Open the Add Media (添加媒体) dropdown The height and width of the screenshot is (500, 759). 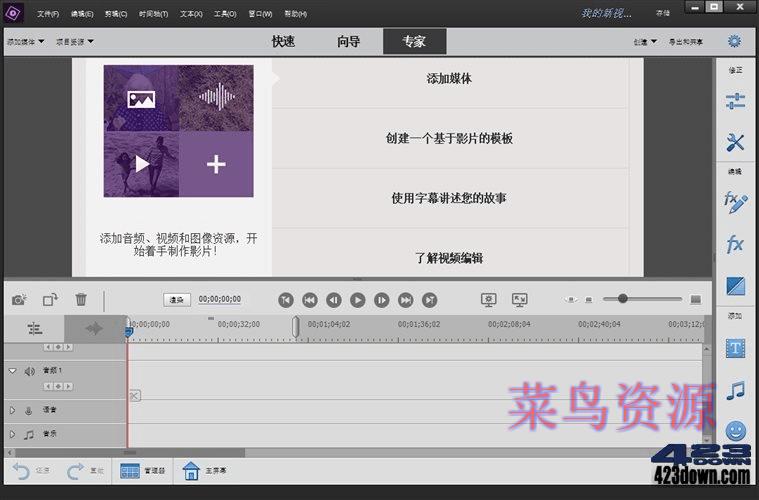(x=25, y=42)
